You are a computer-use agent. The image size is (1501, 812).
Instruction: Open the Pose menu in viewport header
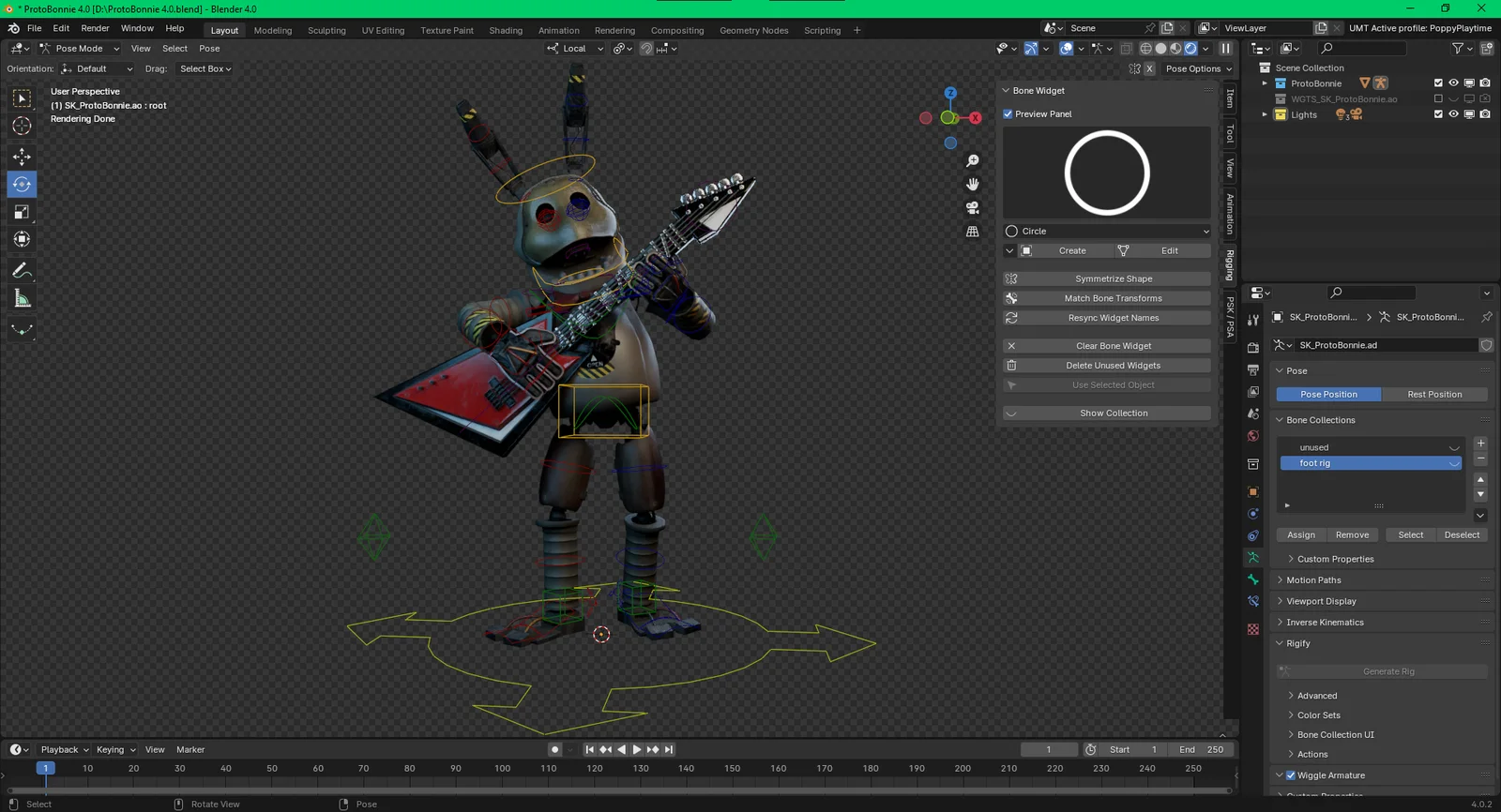tap(209, 49)
